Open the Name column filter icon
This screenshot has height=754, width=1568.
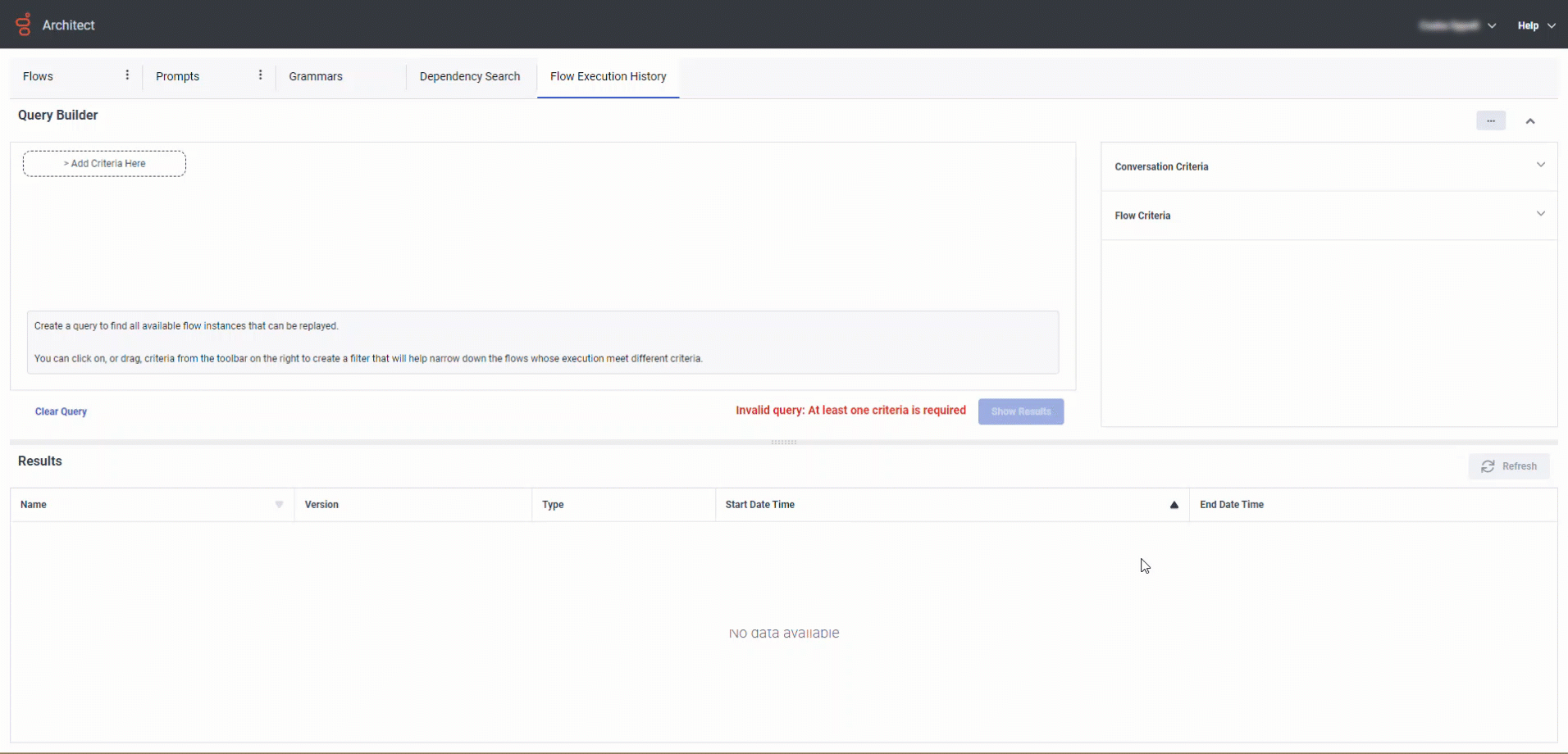coord(279,505)
